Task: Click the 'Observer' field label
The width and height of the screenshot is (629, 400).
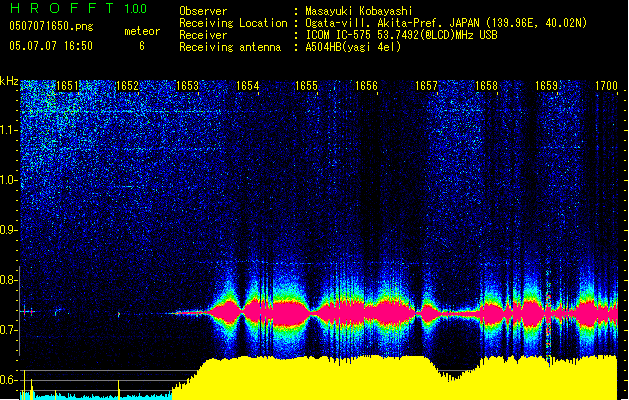Action: (203, 11)
